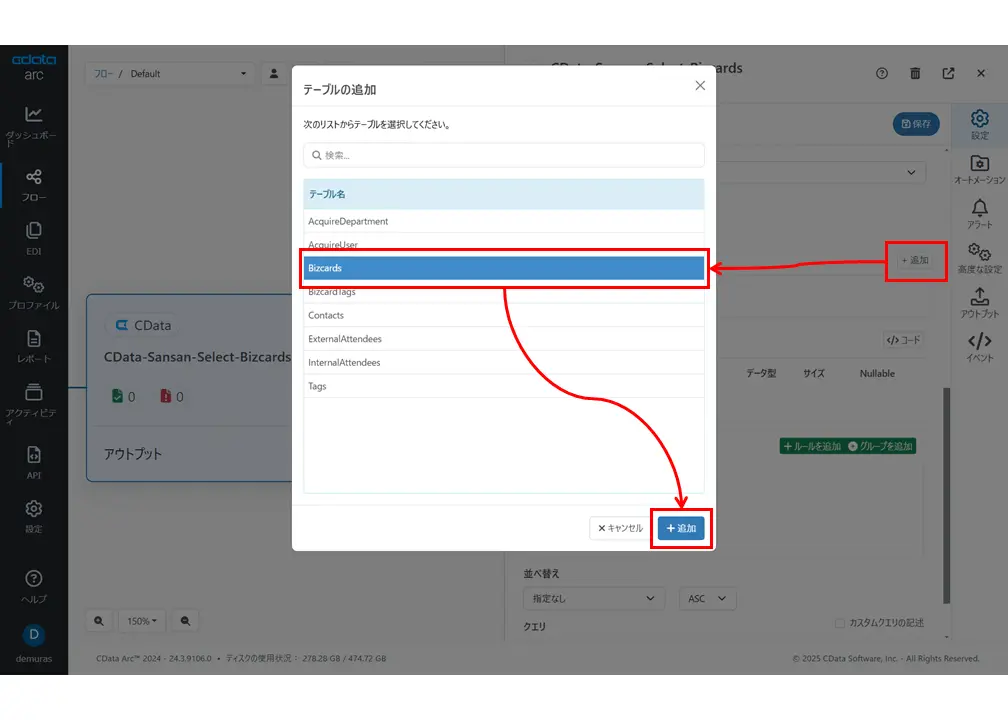Click the Cancel button in dialog
Image resolution: width=1008 pixels, height=720 pixels.
[620, 528]
